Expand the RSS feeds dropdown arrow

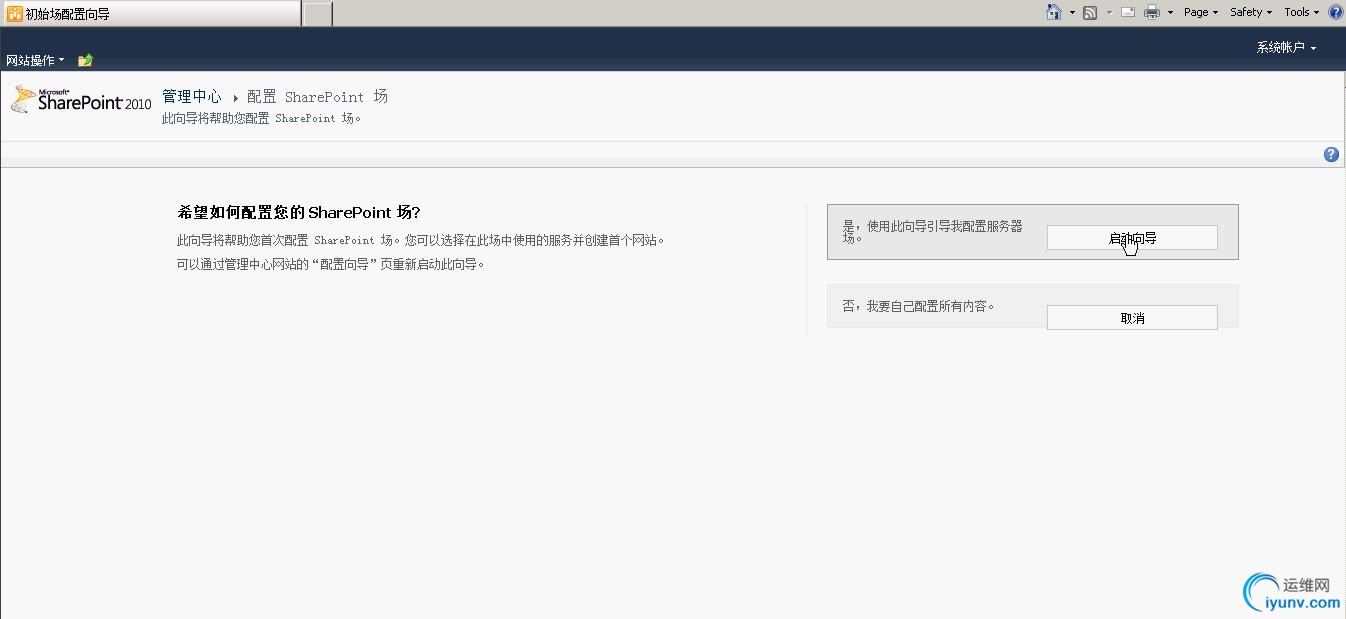pos(1109,13)
